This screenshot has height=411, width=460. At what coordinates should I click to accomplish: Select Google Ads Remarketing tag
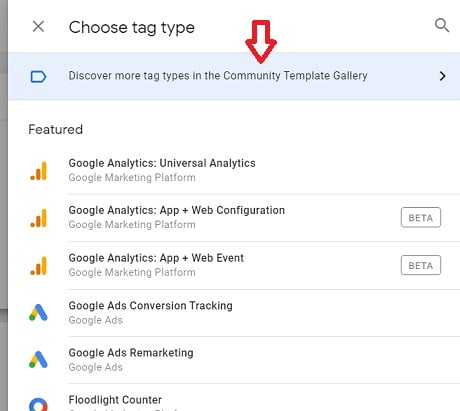[x=131, y=353]
